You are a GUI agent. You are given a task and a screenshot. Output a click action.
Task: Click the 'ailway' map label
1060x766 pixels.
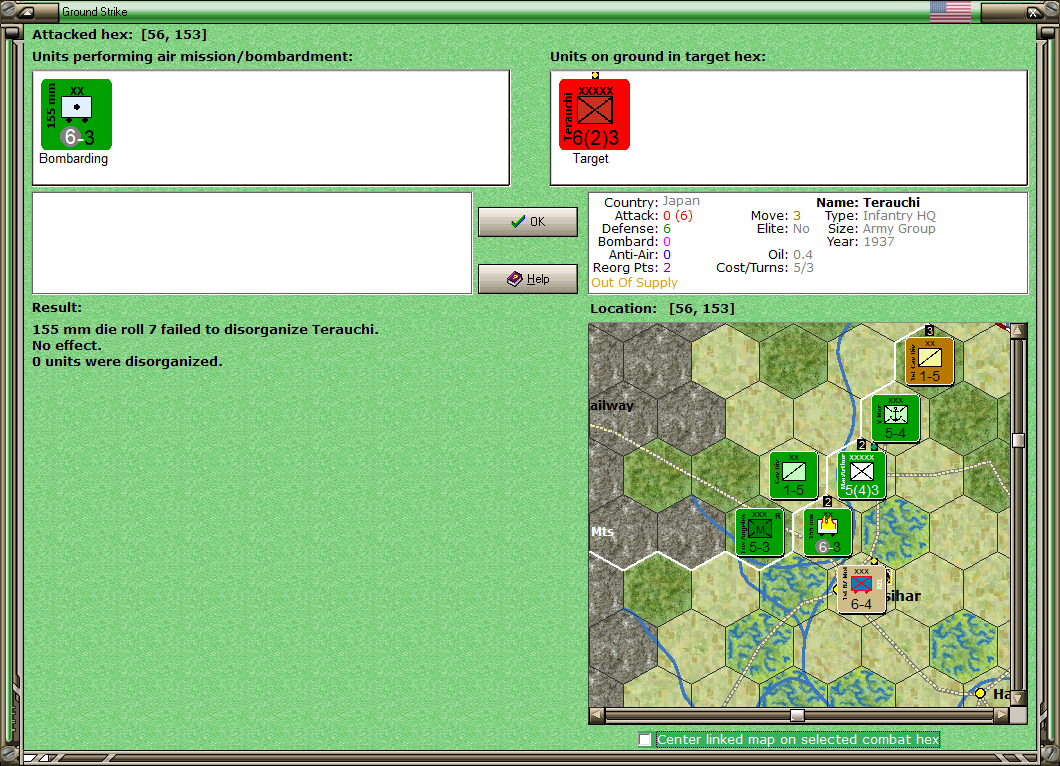pyautogui.click(x=612, y=406)
